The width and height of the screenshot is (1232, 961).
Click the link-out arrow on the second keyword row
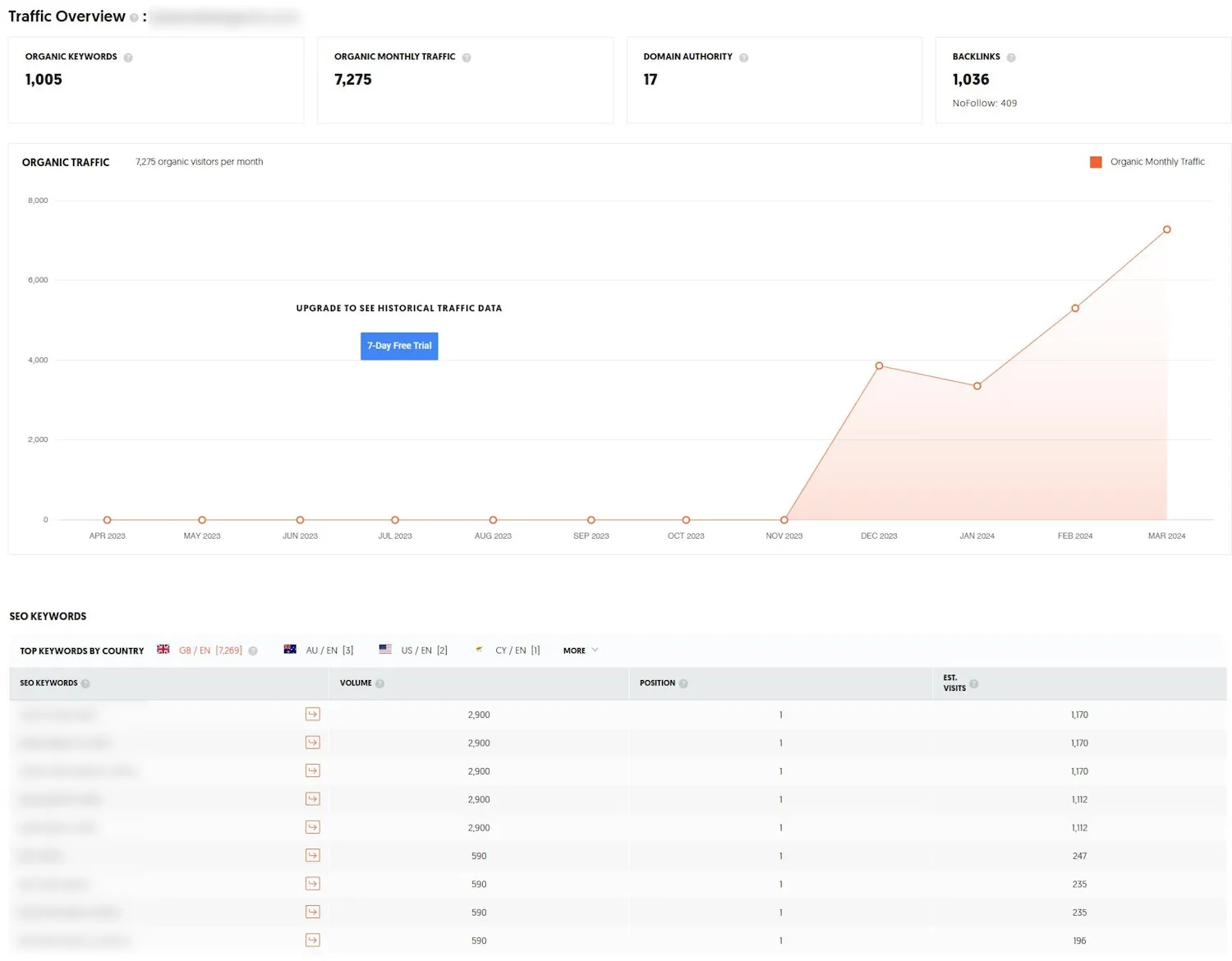[x=313, y=742]
